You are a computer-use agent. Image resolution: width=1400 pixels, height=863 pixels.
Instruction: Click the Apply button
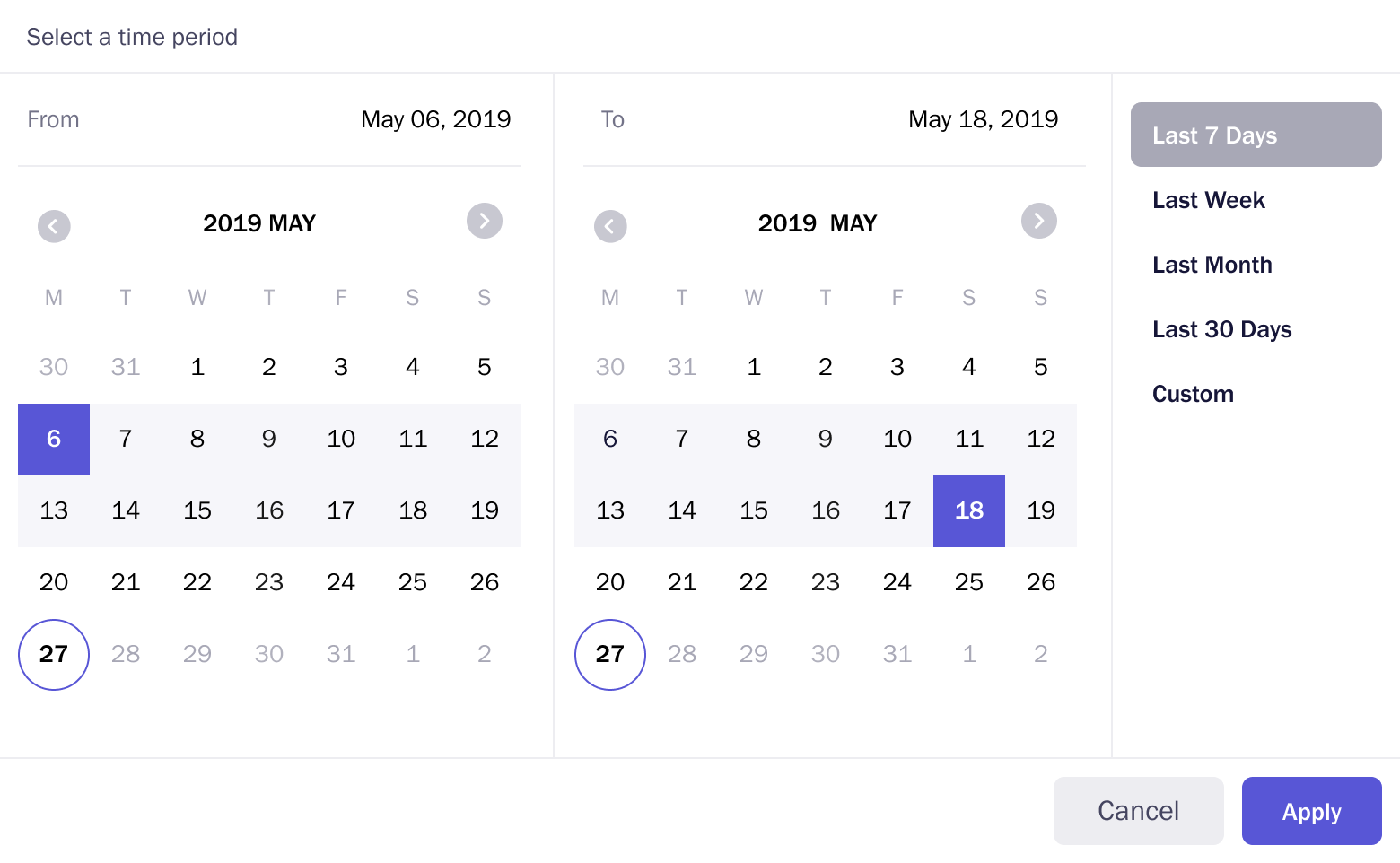click(1311, 811)
